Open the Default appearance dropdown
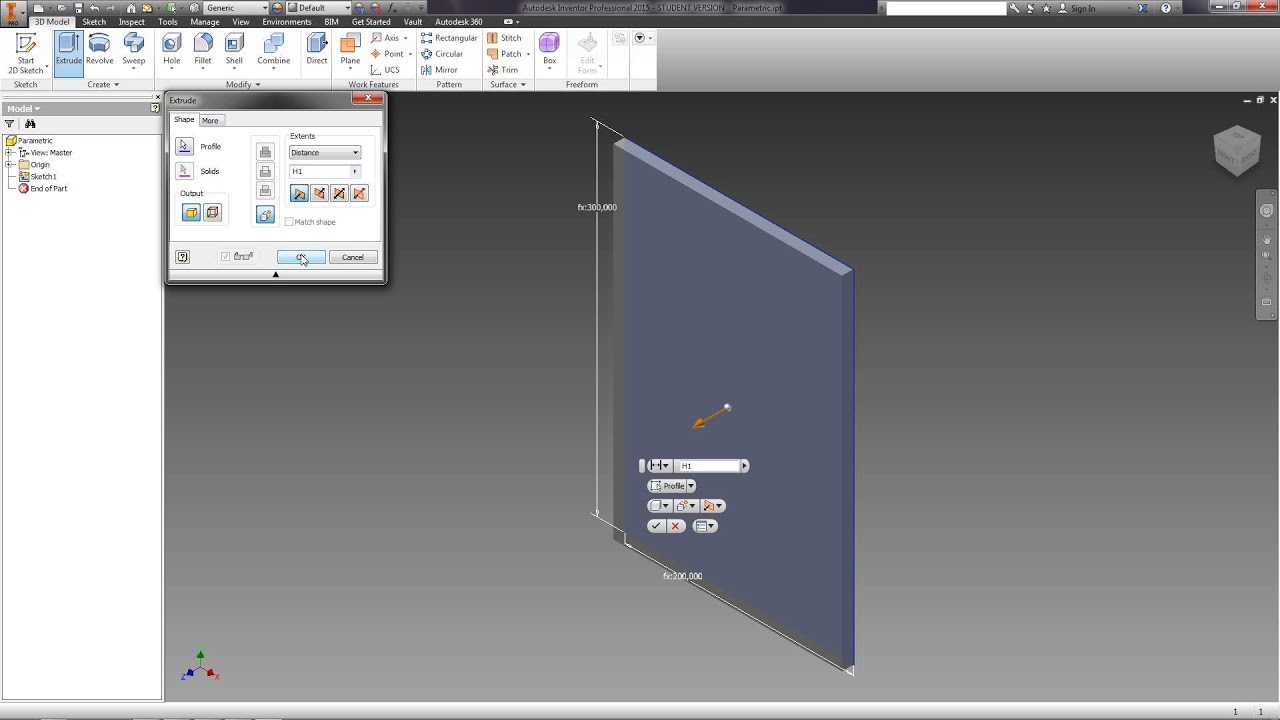The height and width of the screenshot is (720, 1280). (x=325, y=8)
